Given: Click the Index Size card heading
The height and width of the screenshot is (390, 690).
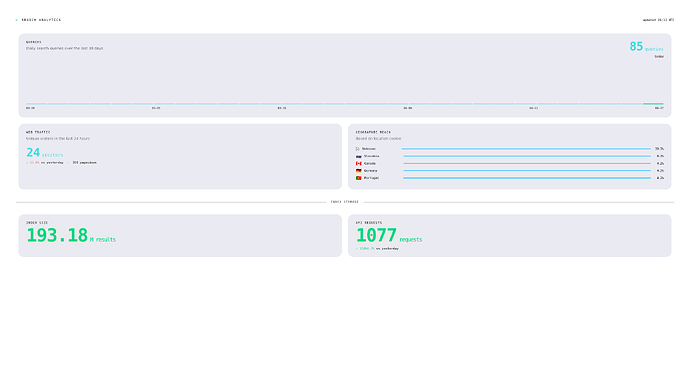Looking at the screenshot, I should coord(37,223).
